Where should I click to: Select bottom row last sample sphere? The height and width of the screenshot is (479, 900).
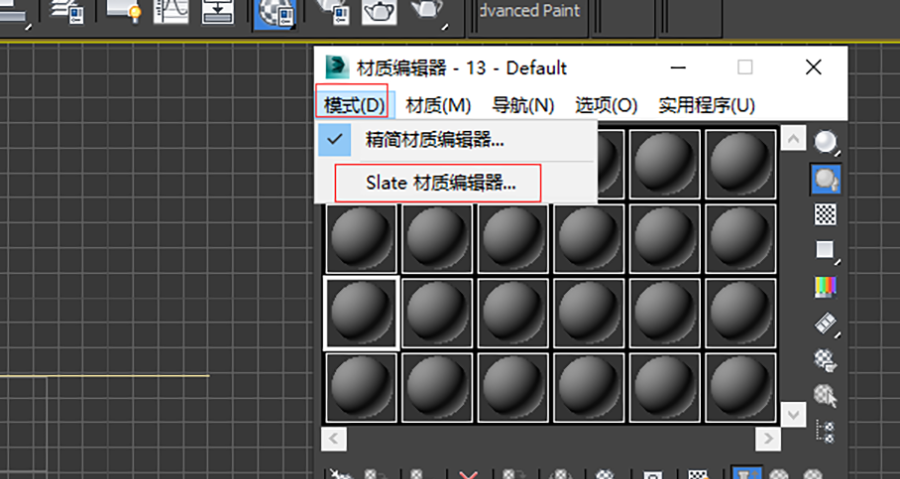[x=740, y=388]
